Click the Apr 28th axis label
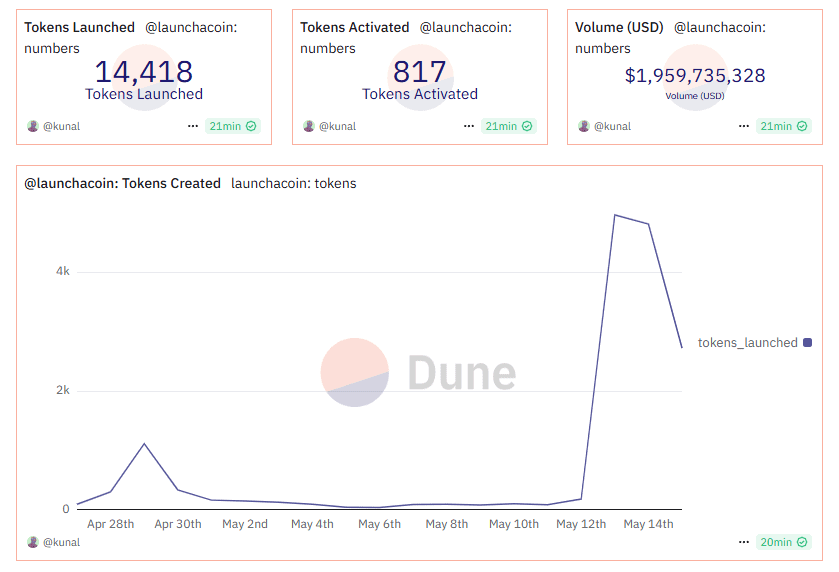 pyautogui.click(x=111, y=524)
